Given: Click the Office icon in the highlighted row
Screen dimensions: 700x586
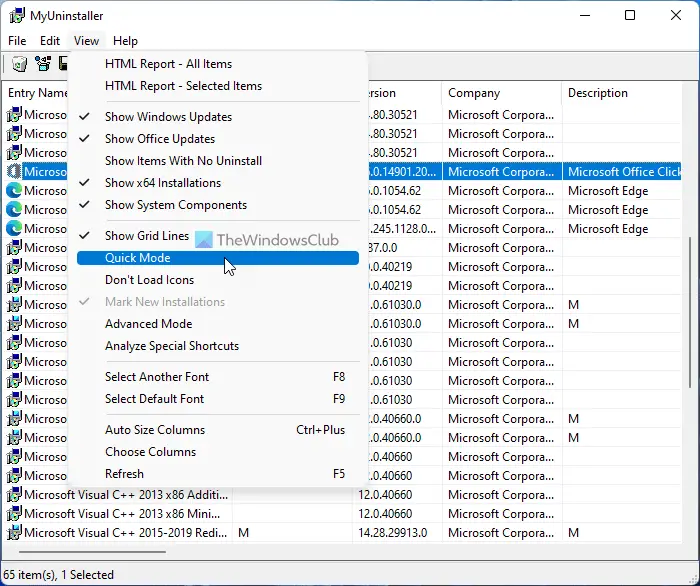Looking at the screenshot, I should click(14, 171).
